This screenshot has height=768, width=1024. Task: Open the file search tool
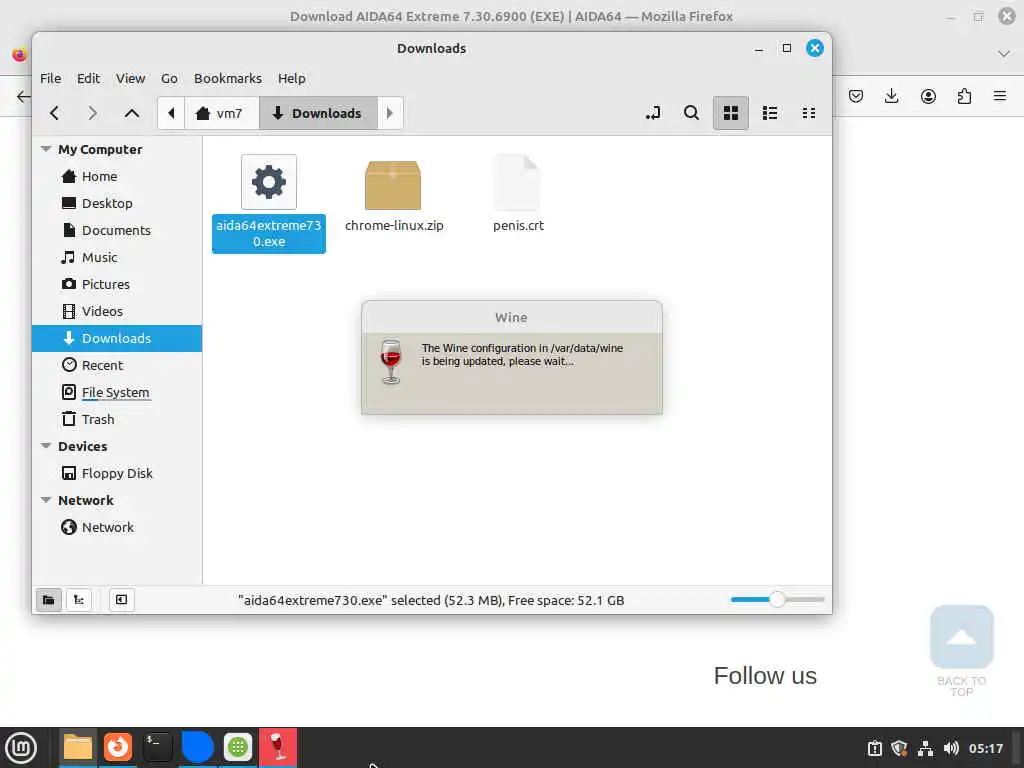click(691, 113)
